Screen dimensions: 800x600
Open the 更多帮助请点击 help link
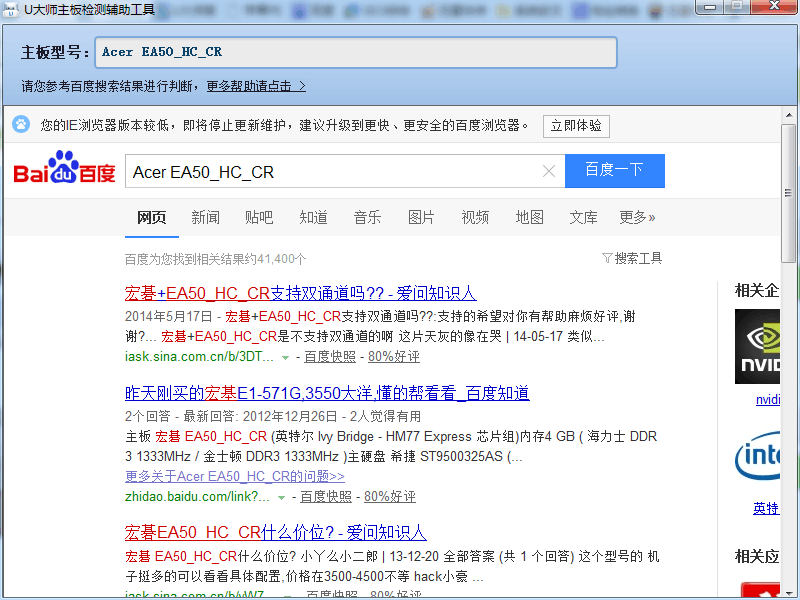(256, 86)
